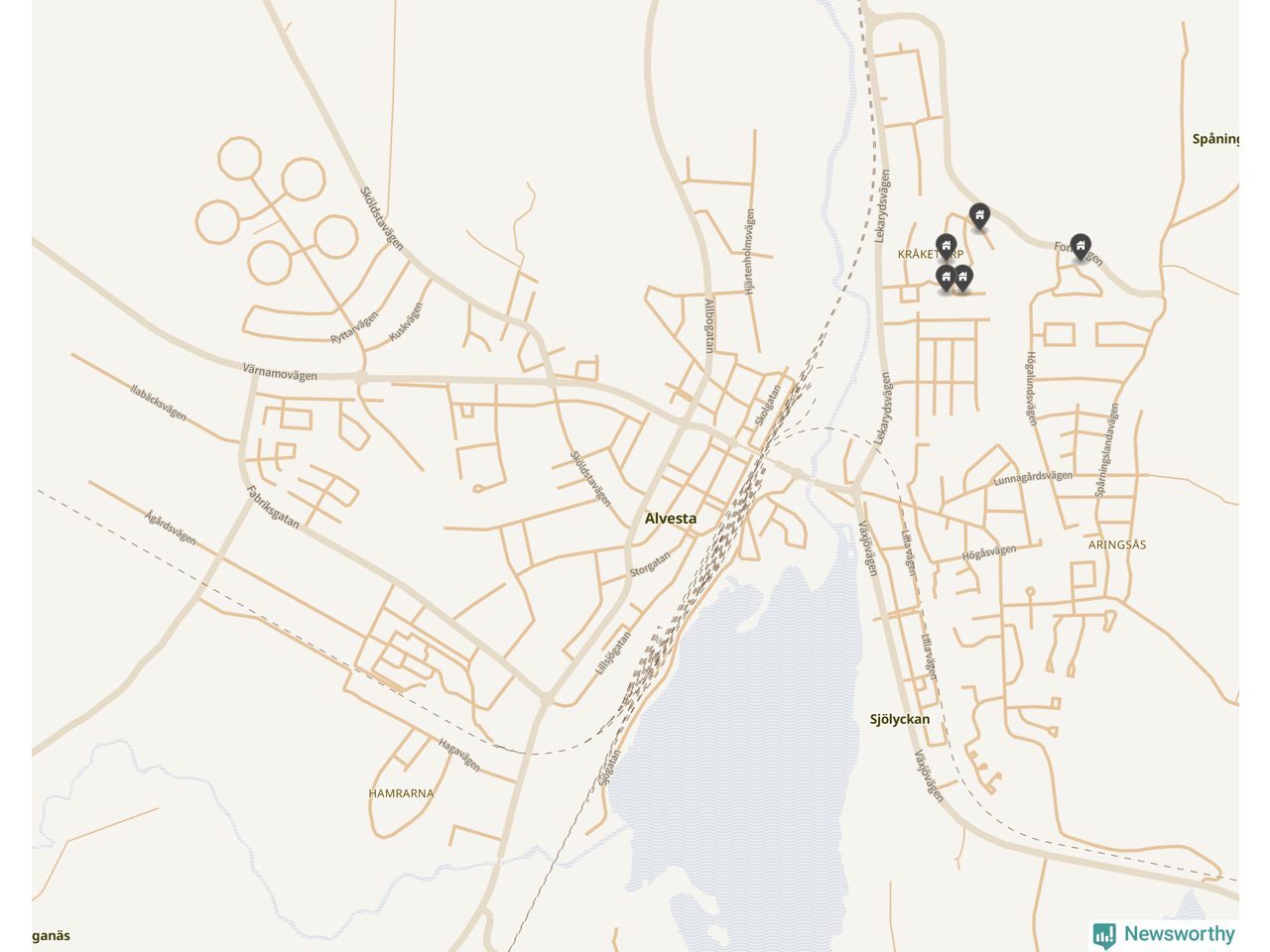Image resolution: width=1270 pixels, height=952 pixels.
Task: Select the house marker on Fornvägen
Action: tap(1080, 247)
